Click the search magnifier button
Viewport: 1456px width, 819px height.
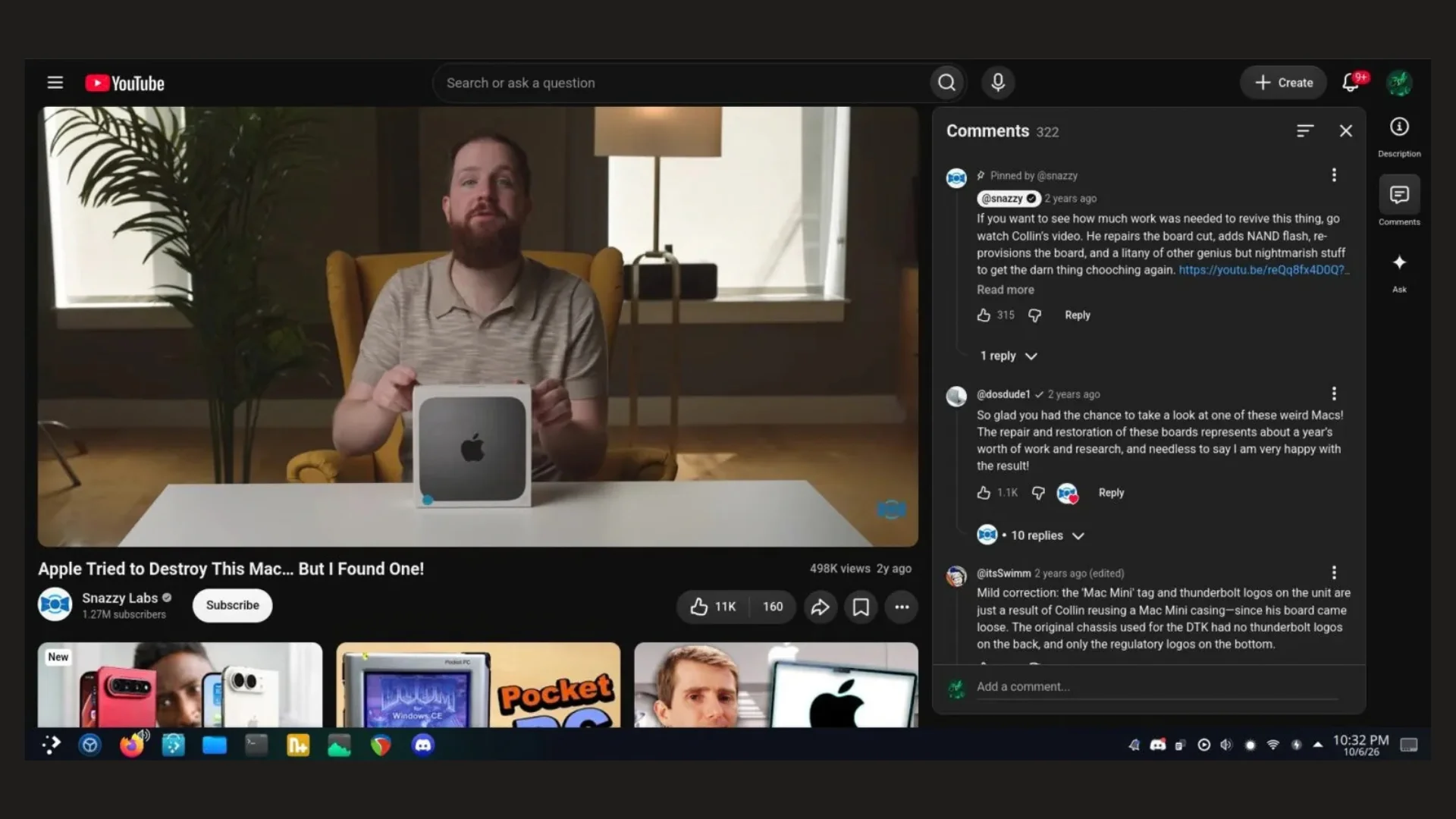tap(946, 83)
